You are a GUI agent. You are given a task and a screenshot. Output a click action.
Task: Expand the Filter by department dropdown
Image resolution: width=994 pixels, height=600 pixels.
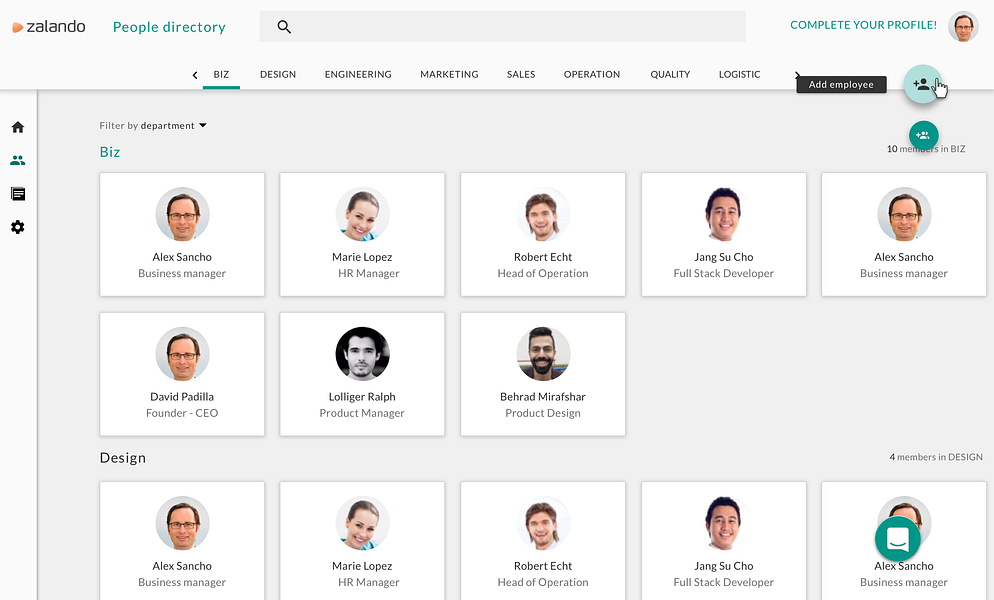click(153, 126)
